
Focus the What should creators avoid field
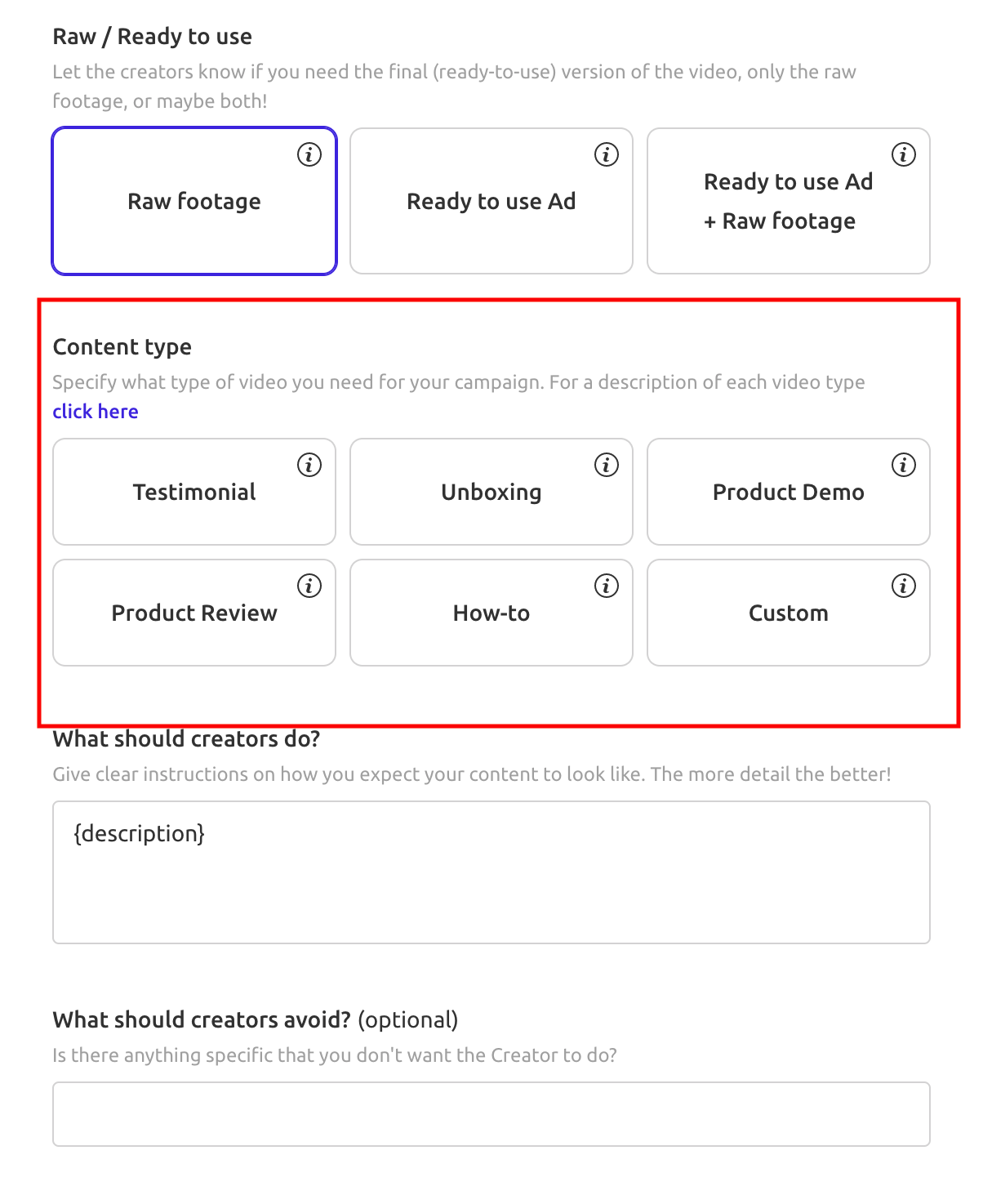491,1114
